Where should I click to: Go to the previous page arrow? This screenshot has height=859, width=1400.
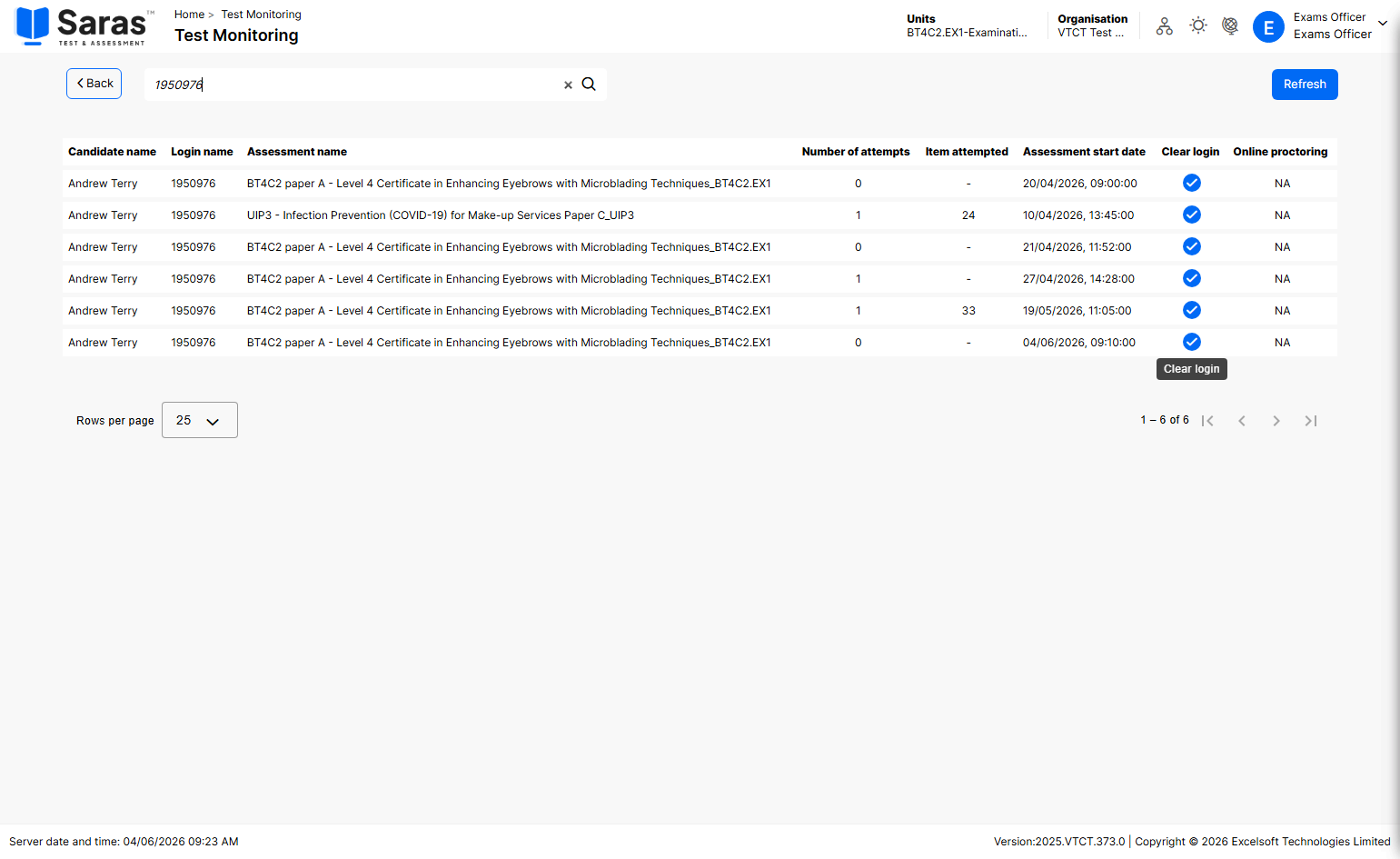pos(1242,420)
